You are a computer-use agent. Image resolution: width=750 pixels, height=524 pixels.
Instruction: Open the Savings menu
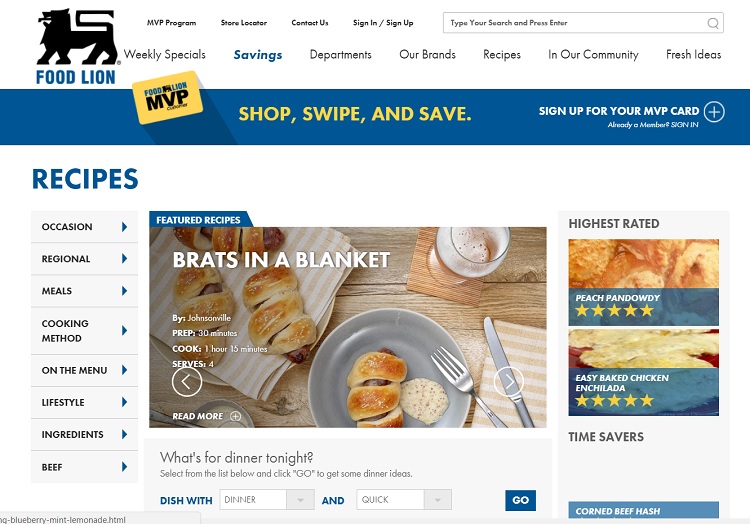258,55
